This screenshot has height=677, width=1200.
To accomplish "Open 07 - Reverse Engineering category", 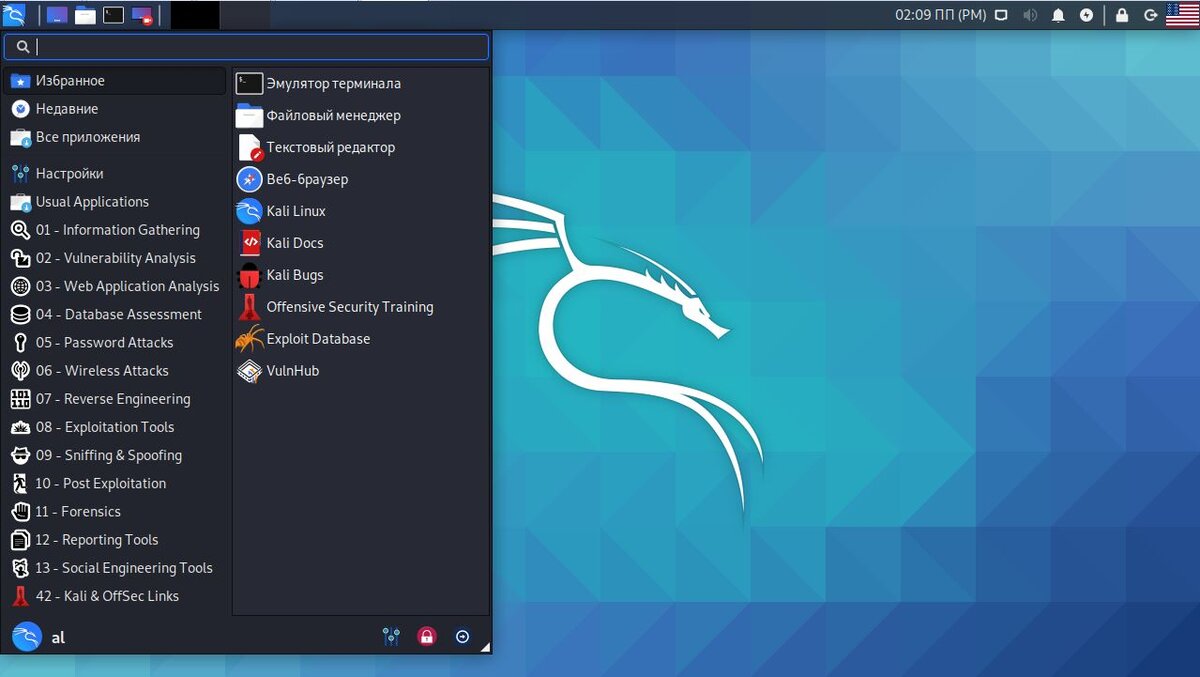I will point(116,399).
